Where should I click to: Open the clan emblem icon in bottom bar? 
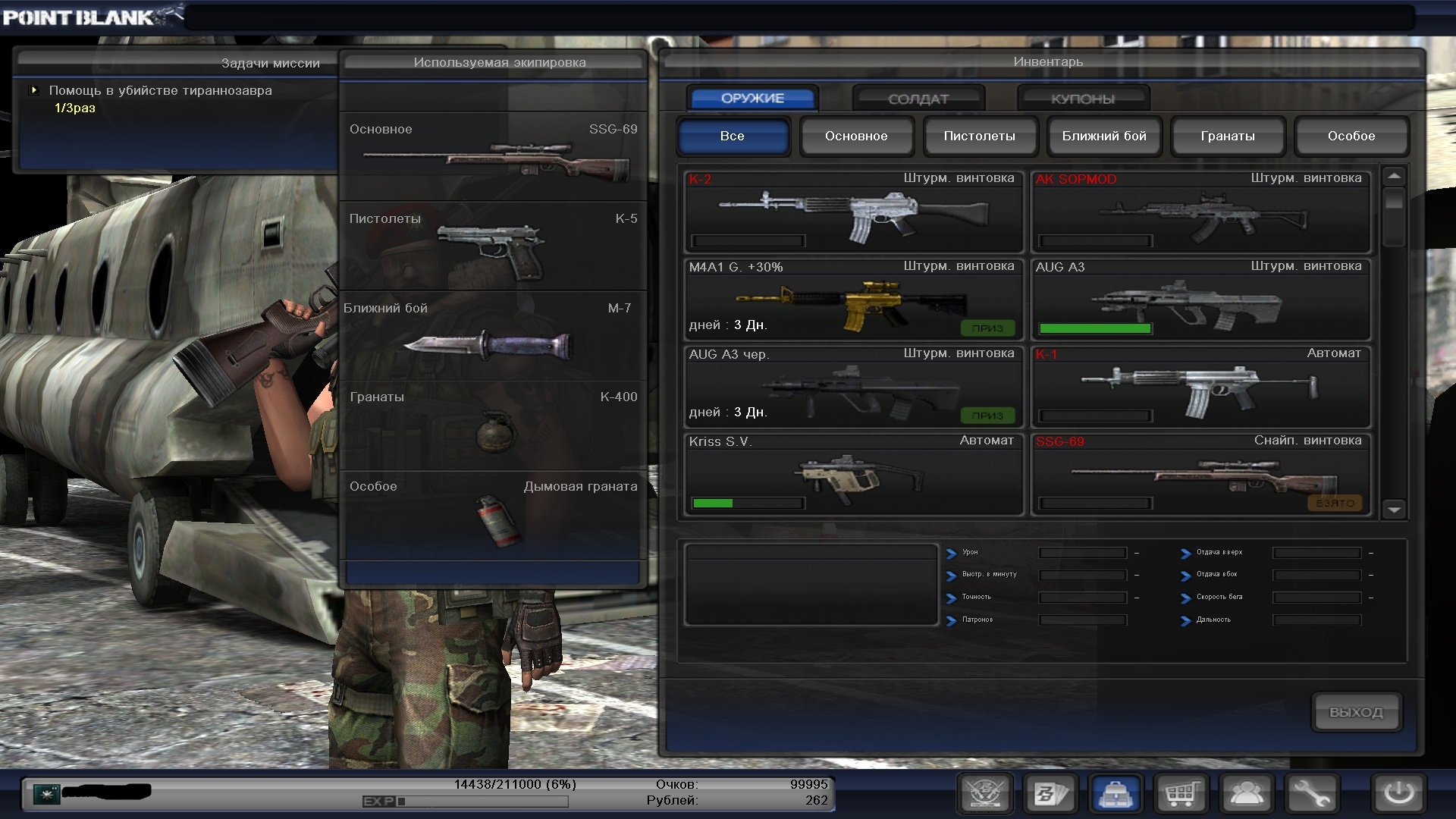[985, 794]
